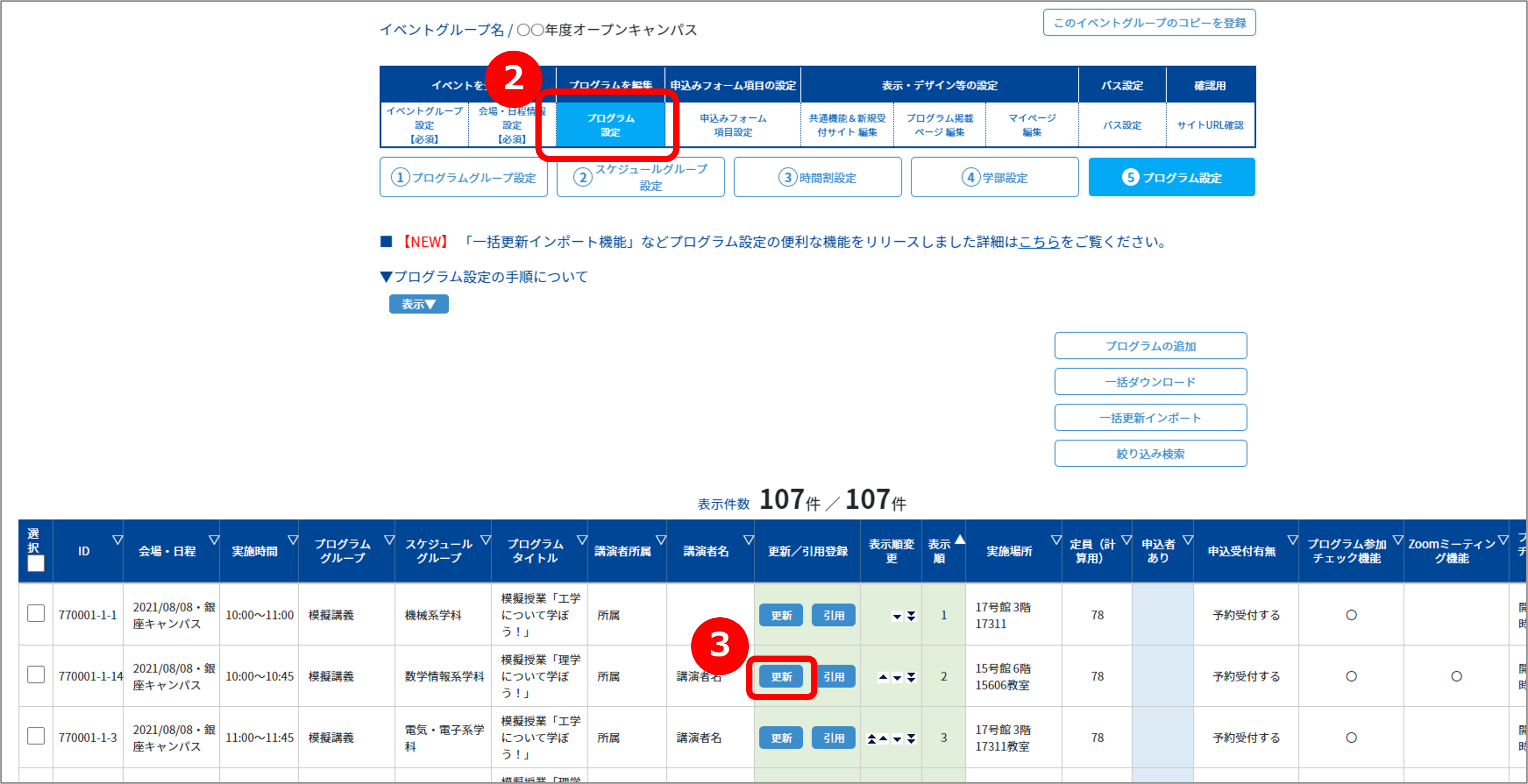Click the イベントグループ名 breadcrumb link
This screenshot has width=1528, height=784.
coord(442,30)
